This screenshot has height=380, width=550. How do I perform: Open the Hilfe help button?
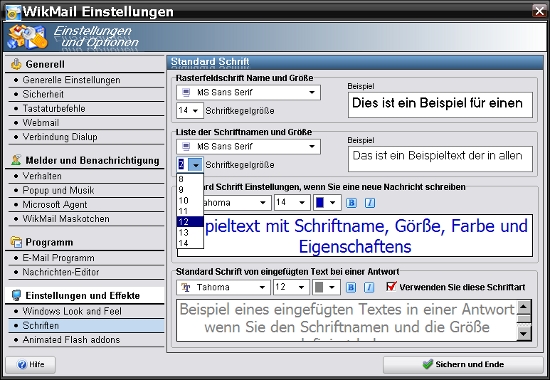31,365
